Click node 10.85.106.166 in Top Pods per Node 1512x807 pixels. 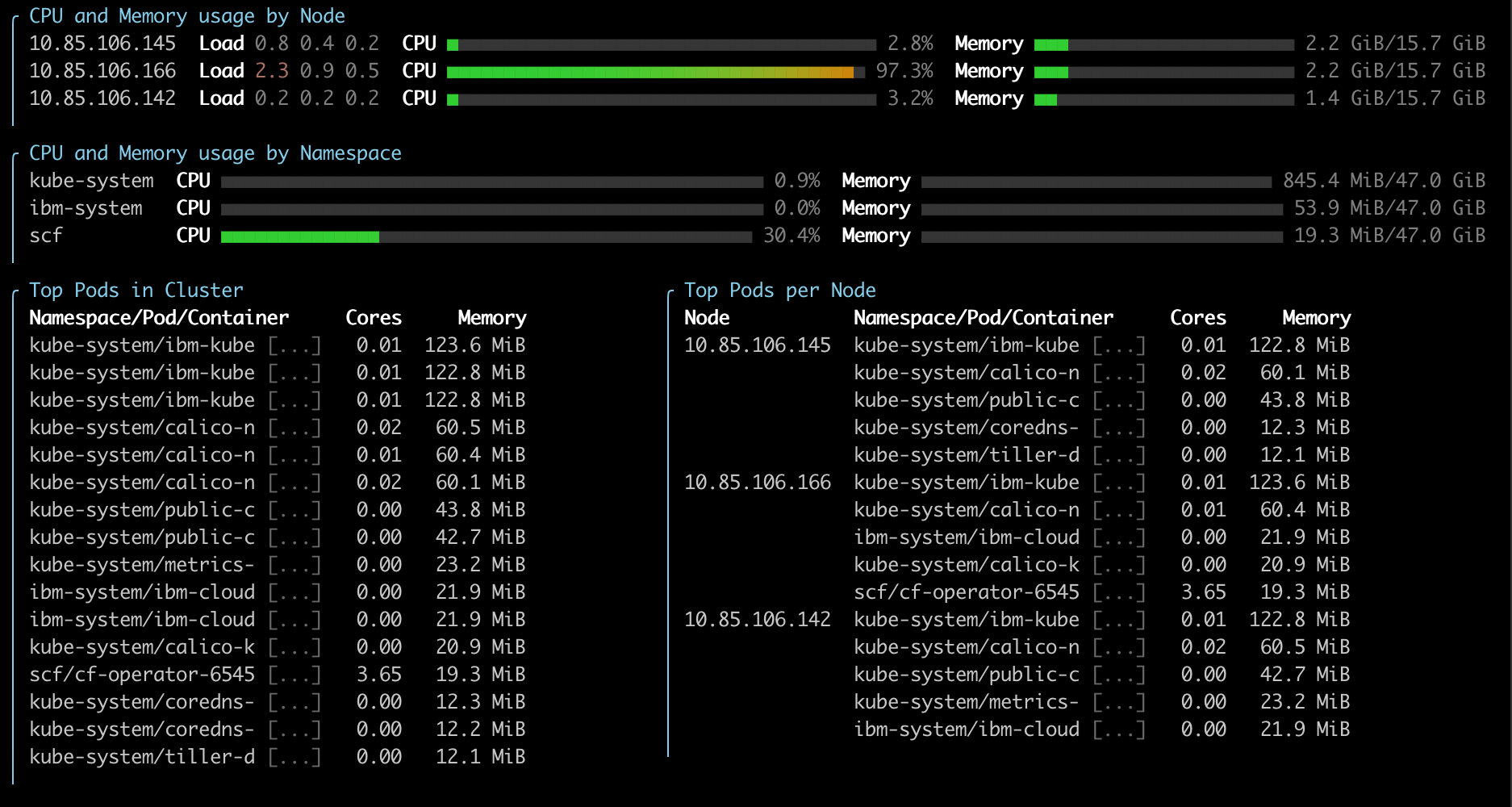[758, 483]
